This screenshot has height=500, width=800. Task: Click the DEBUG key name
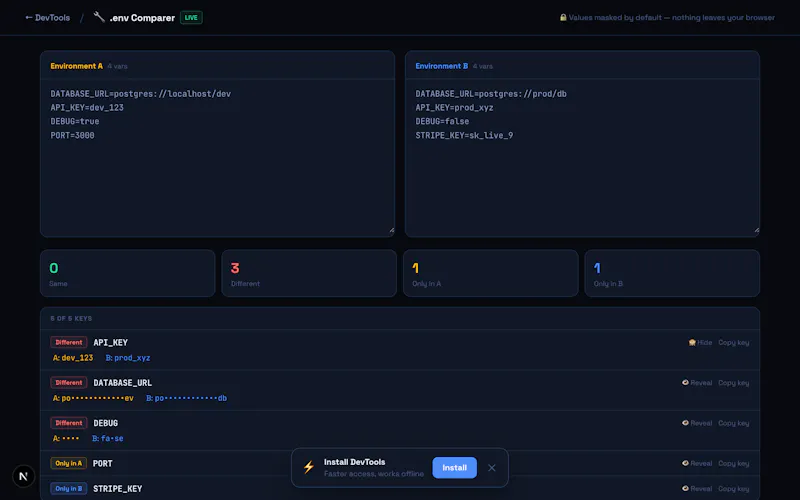(106, 423)
